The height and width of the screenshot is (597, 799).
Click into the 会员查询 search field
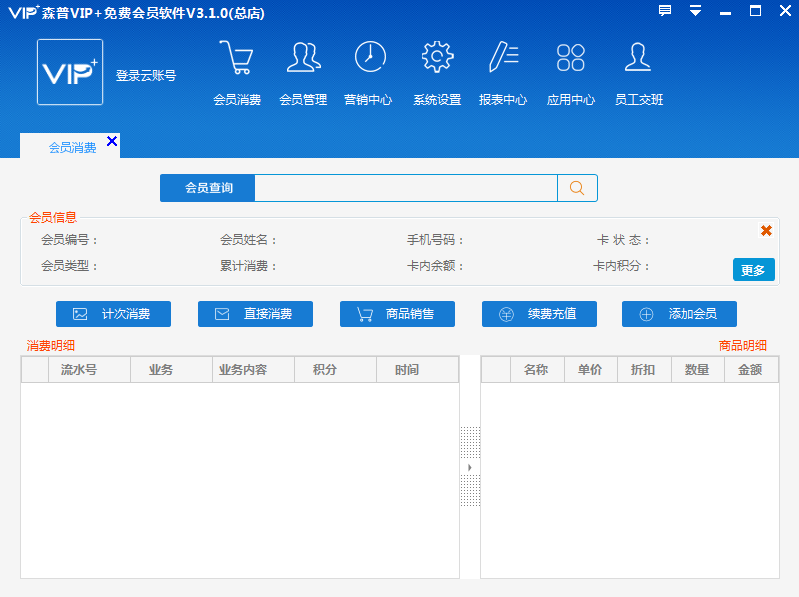point(405,188)
